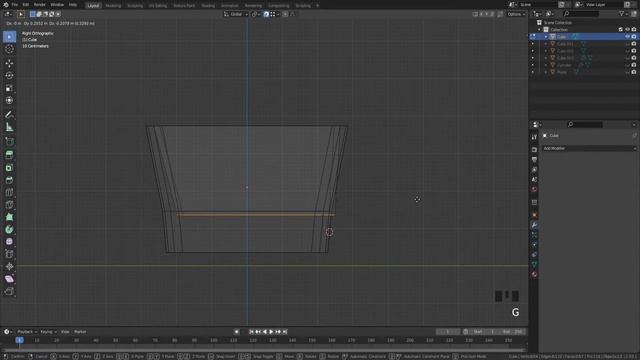
Task: Add a new workspace with plus button
Action: [318, 6]
